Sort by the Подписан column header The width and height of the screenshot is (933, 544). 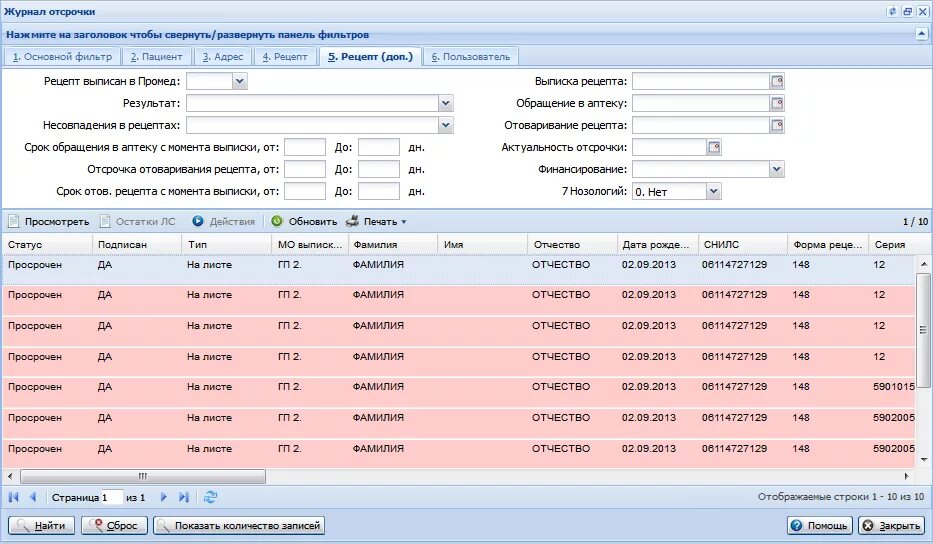[x=137, y=244]
